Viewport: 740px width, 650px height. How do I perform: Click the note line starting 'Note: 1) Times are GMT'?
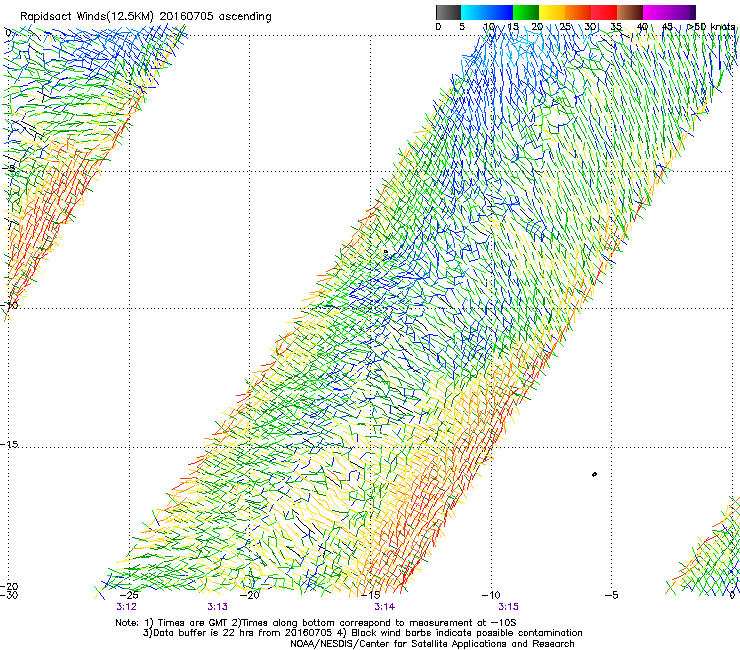[316, 623]
